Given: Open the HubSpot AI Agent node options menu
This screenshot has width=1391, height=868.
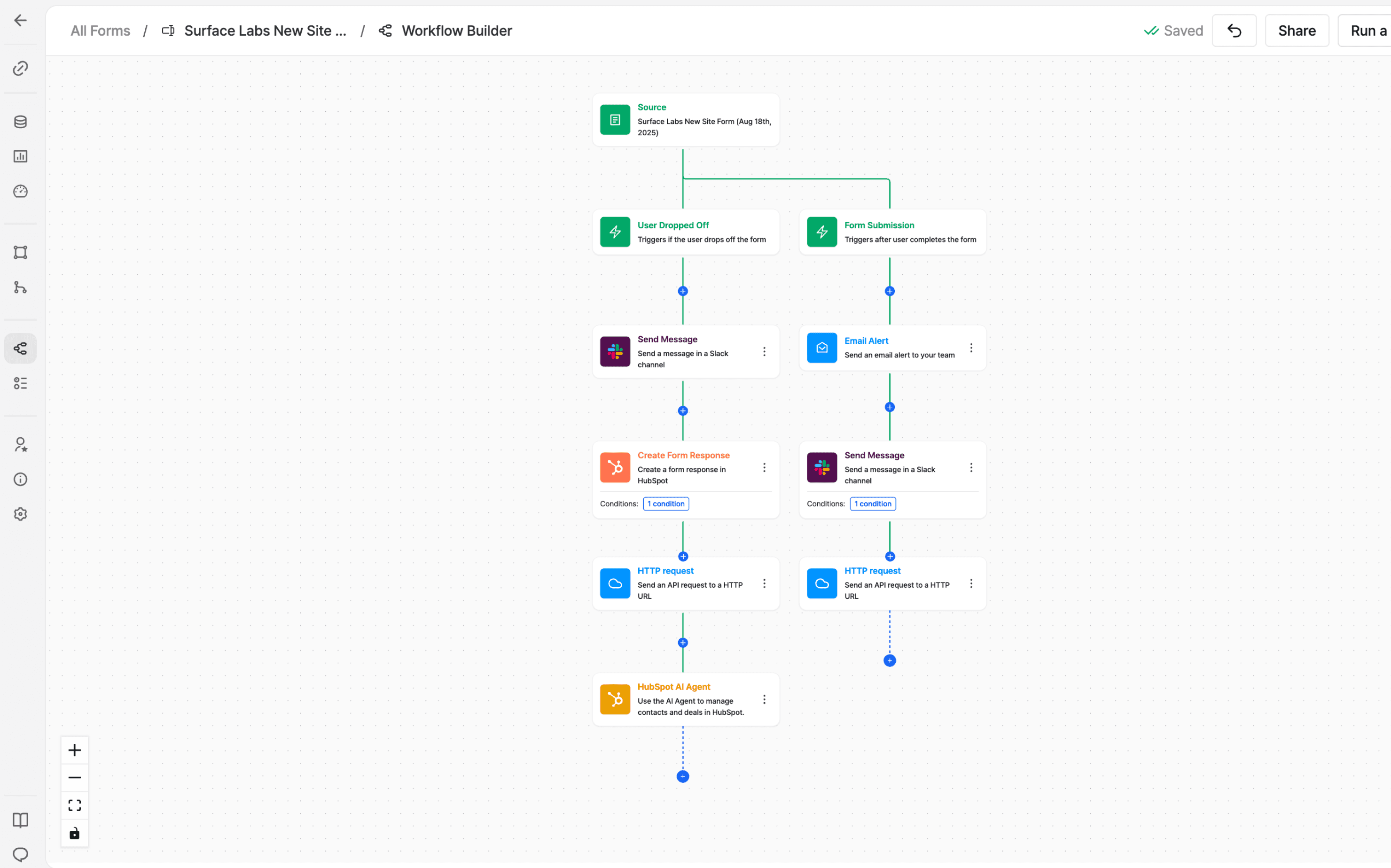Looking at the screenshot, I should pos(764,699).
